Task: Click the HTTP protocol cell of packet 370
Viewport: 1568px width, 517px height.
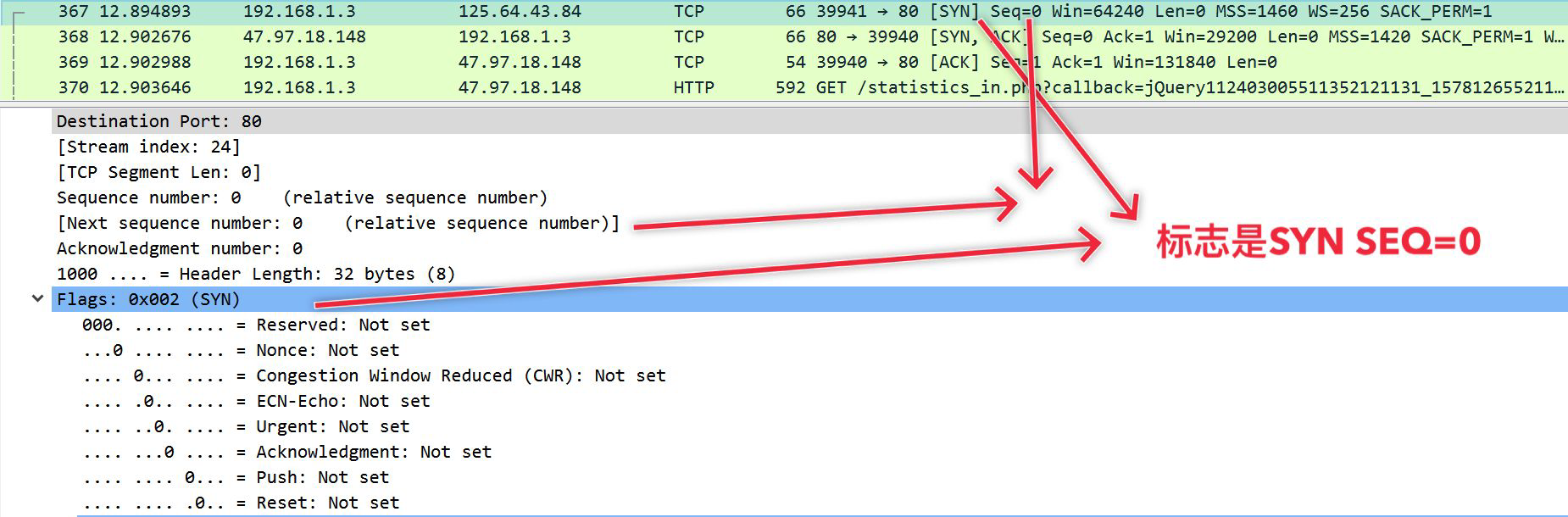Action: tap(693, 87)
